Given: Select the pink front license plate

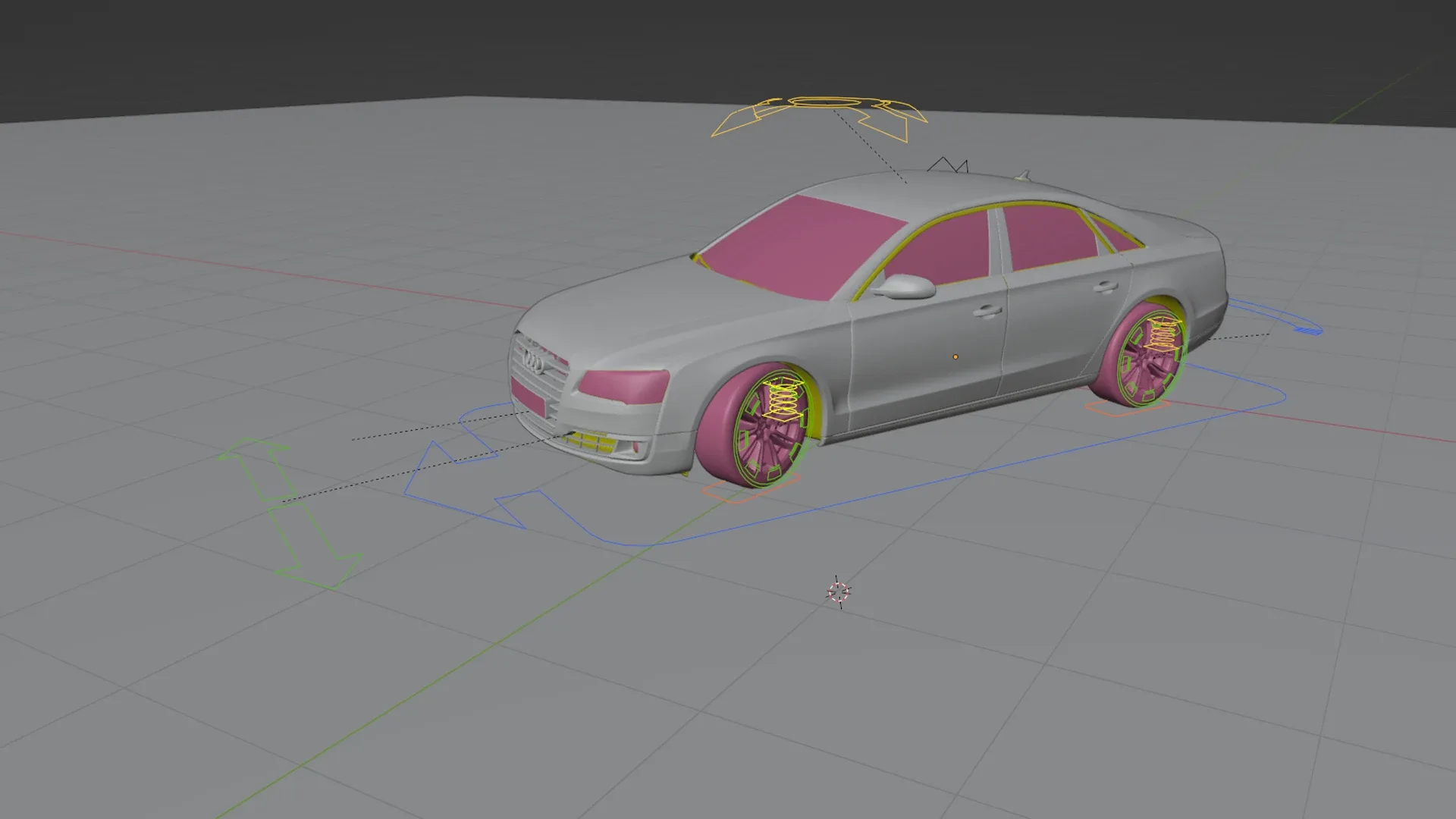Looking at the screenshot, I should coord(529,398).
